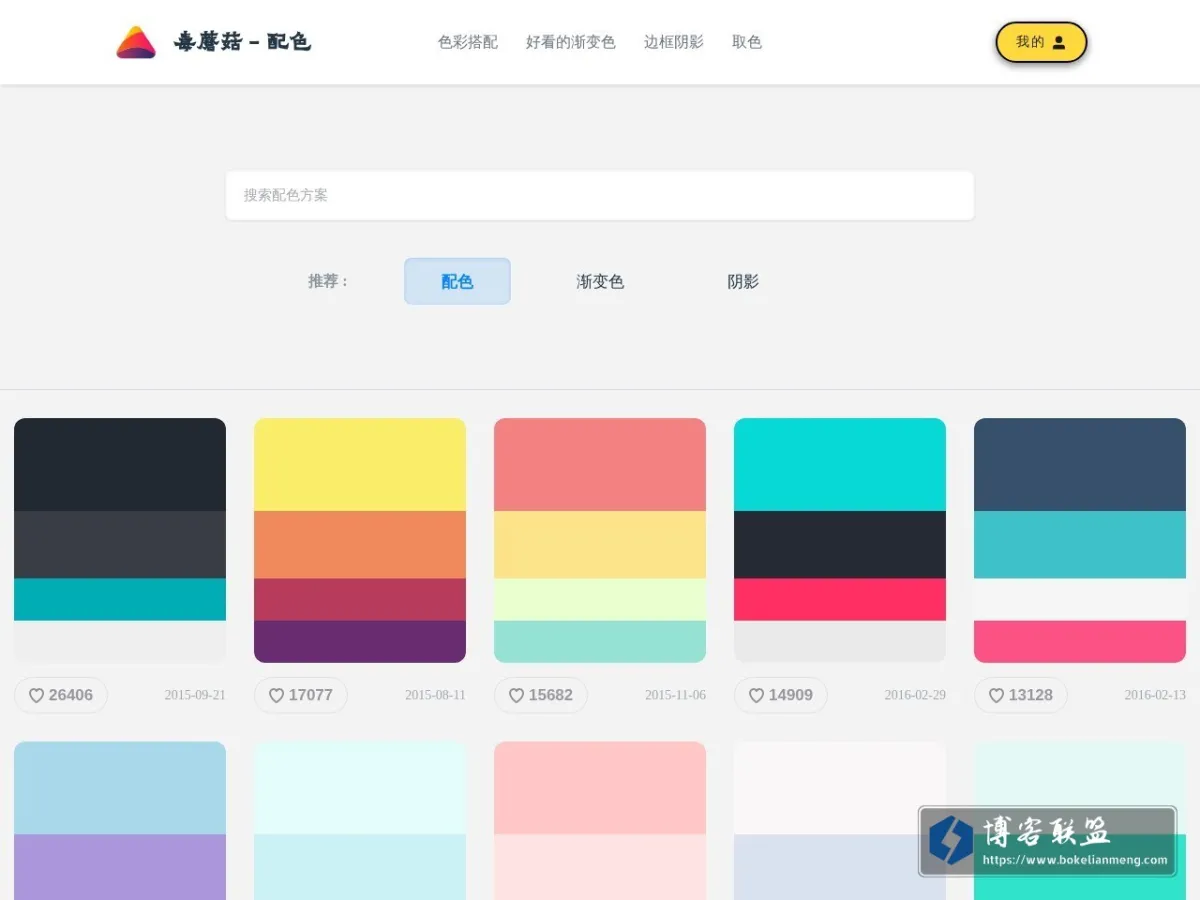The image size is (1200, 900).
Task: Pick the hot pink stripe above 14909
Action: (x=840, y=599)
